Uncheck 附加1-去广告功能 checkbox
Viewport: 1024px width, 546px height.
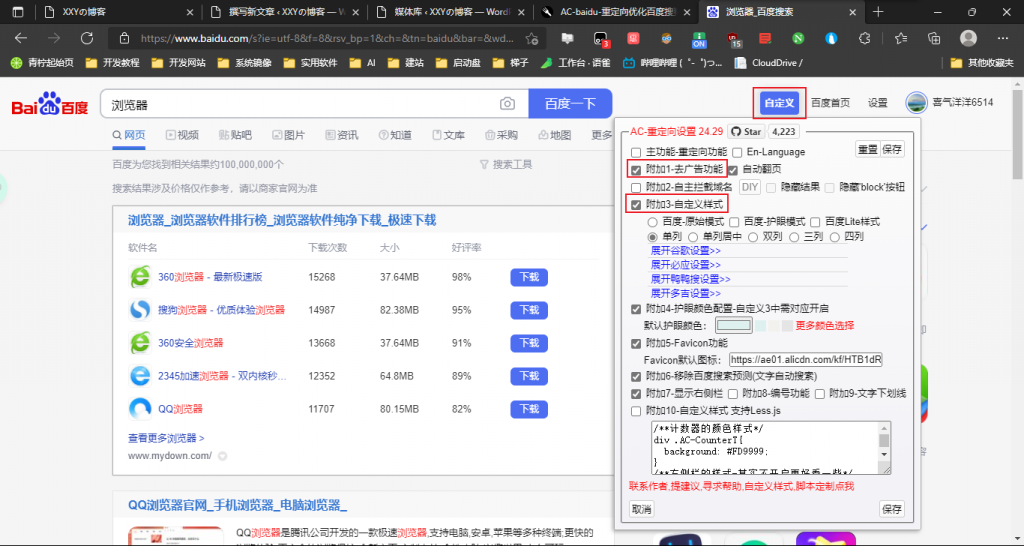[636, 170]
